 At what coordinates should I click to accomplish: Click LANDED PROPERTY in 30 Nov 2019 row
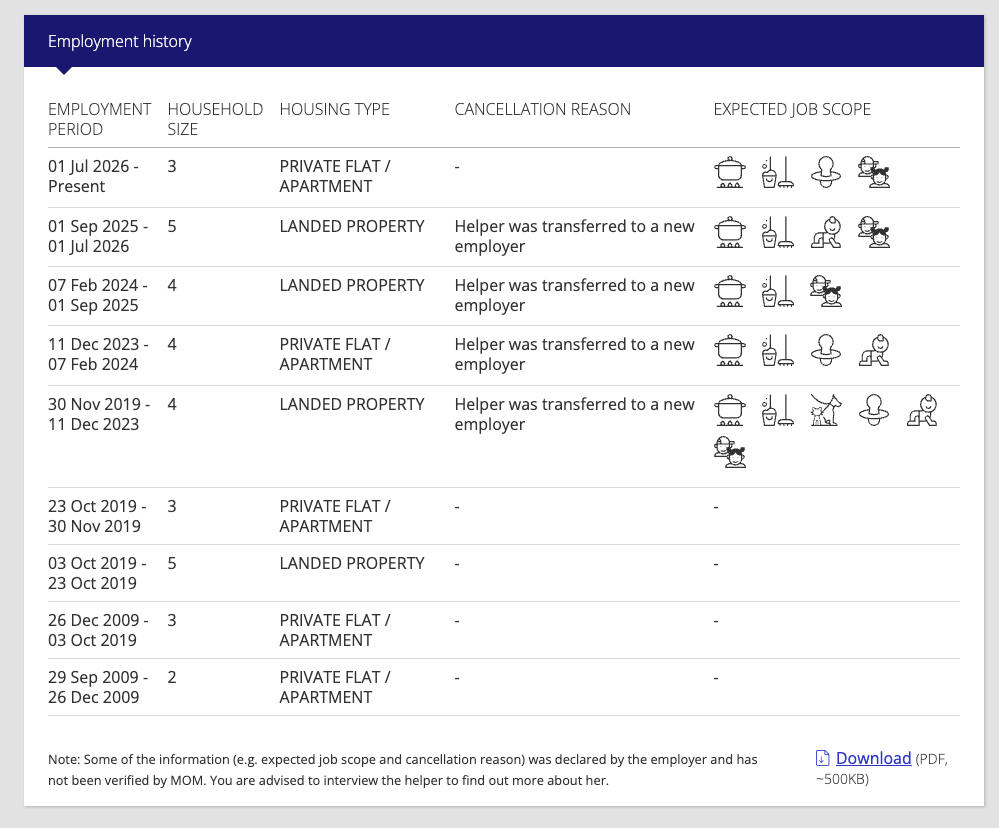click(x=352, y=404)
